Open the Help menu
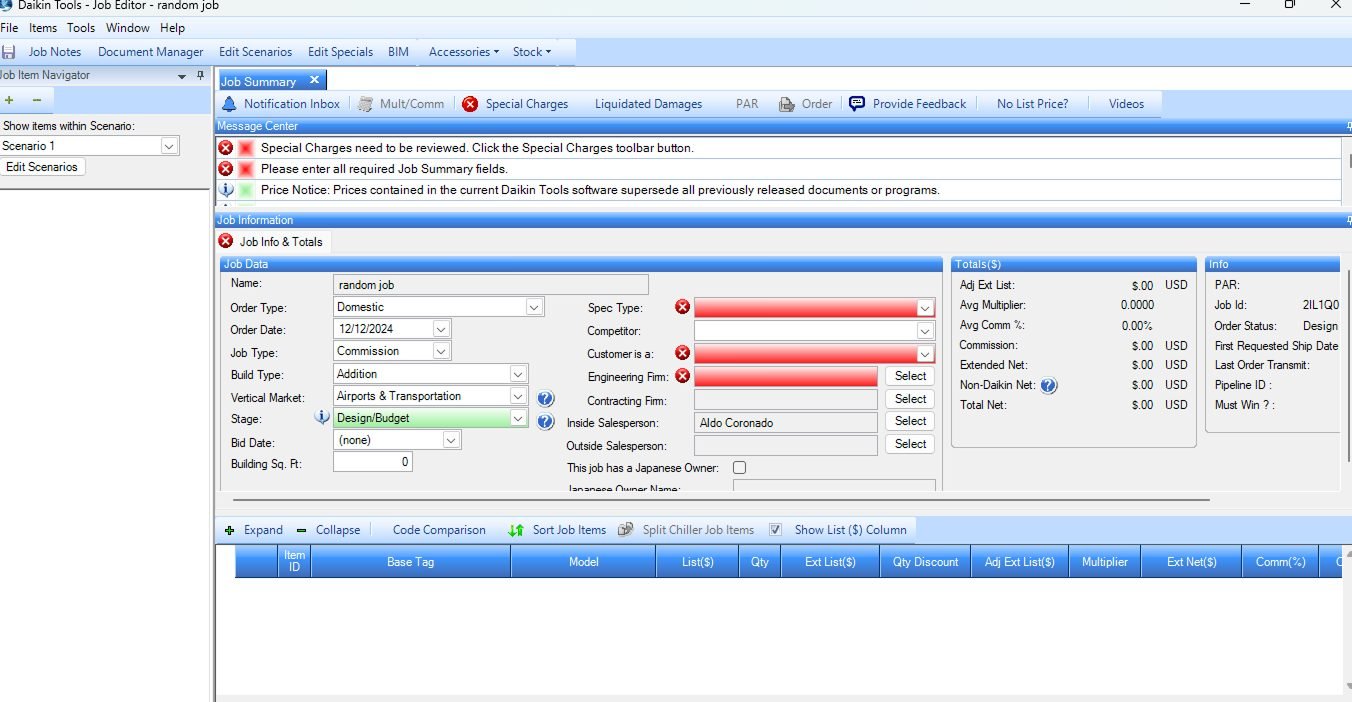 [172, 28]
